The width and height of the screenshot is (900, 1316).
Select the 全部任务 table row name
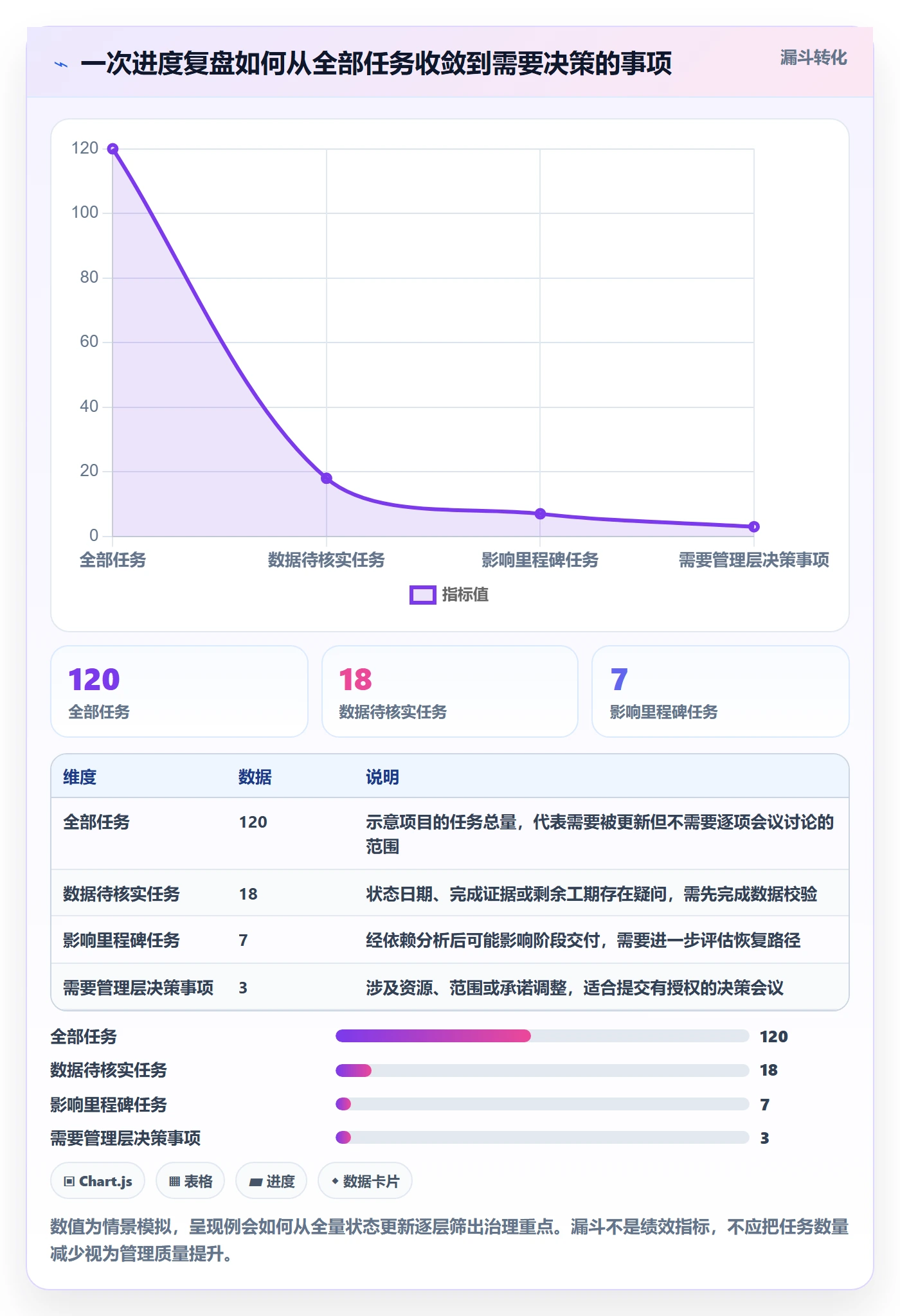pos(96,822)
